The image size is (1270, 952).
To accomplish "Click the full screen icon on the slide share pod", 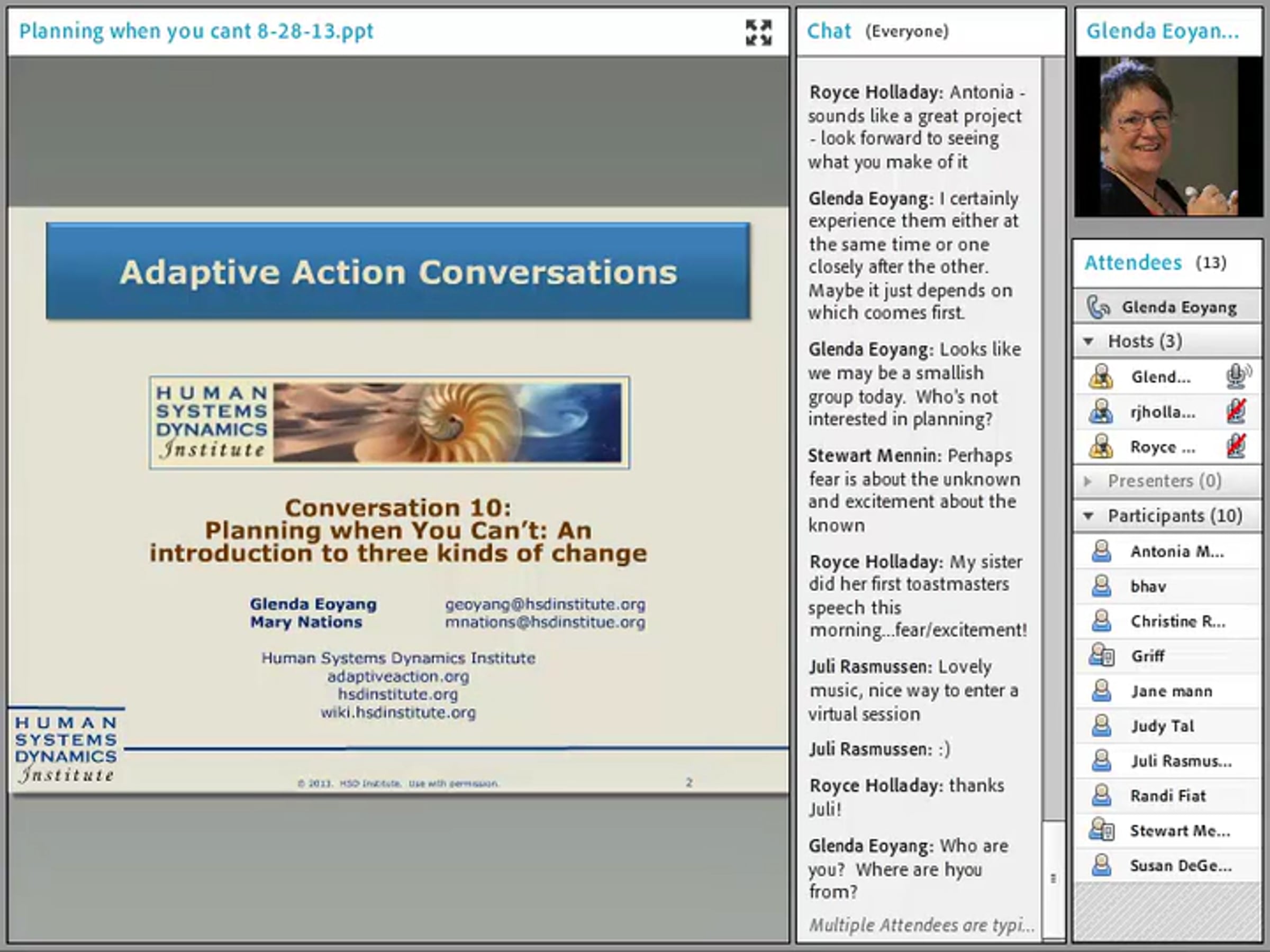I will click(x=758, y=32).
